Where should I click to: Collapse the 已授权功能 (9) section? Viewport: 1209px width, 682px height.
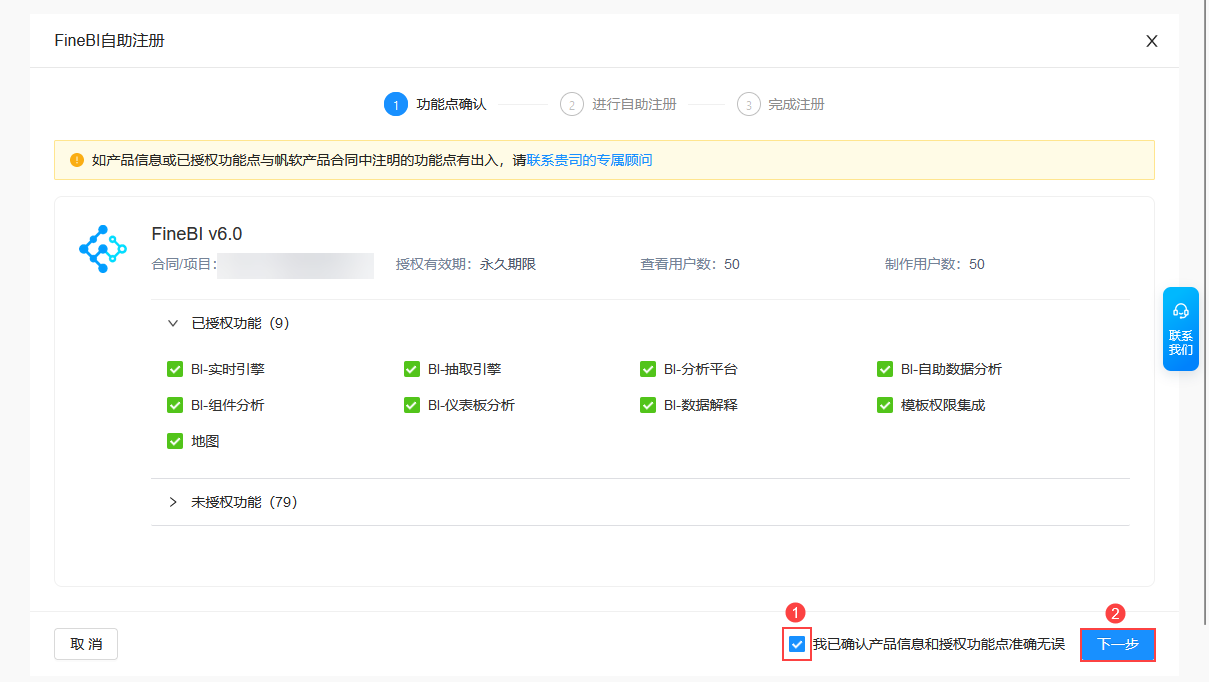tap(173, 323)
